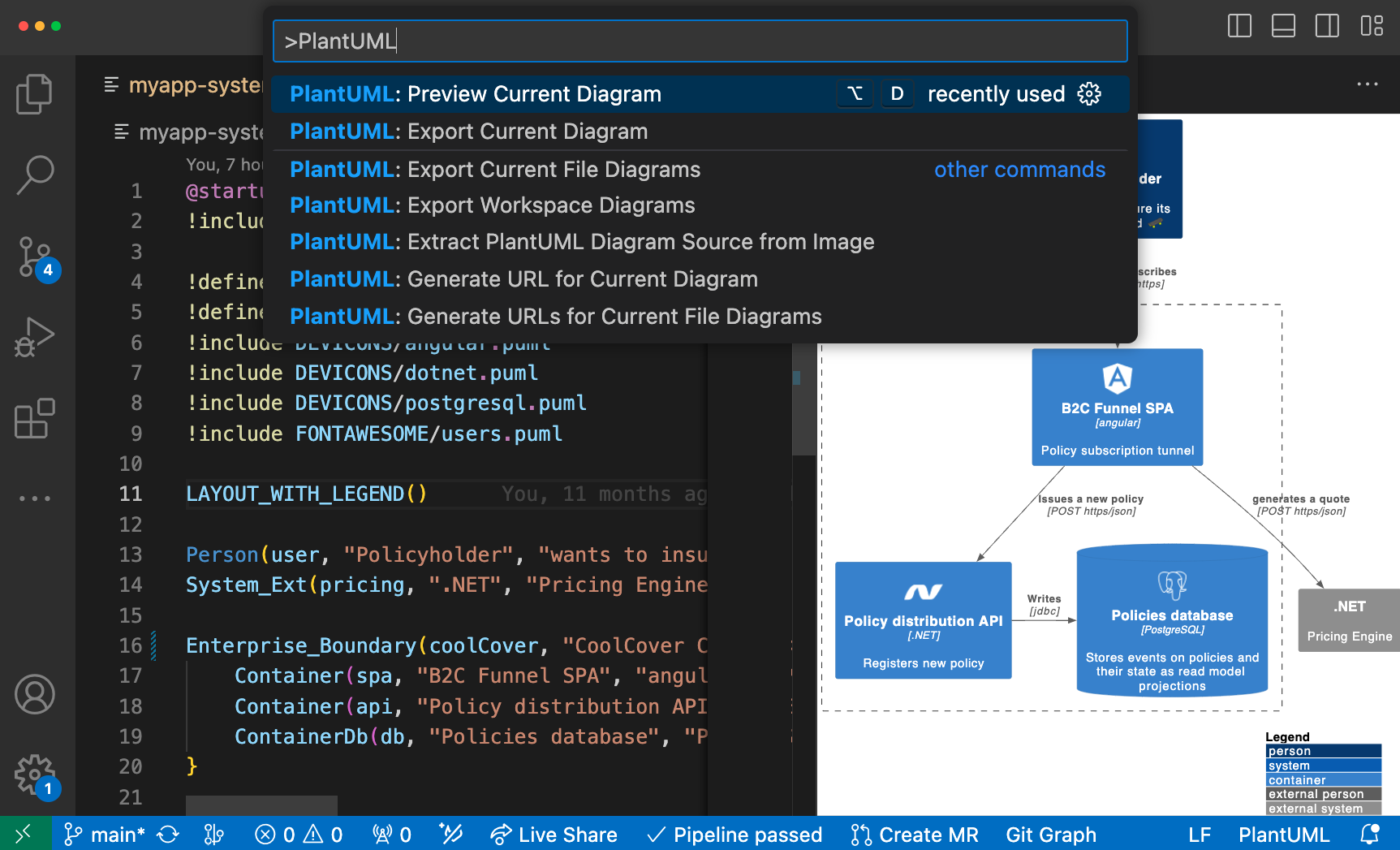The image size is (1400, 850).
Task: Open the Run and Debug view
Action: [35, 337]
